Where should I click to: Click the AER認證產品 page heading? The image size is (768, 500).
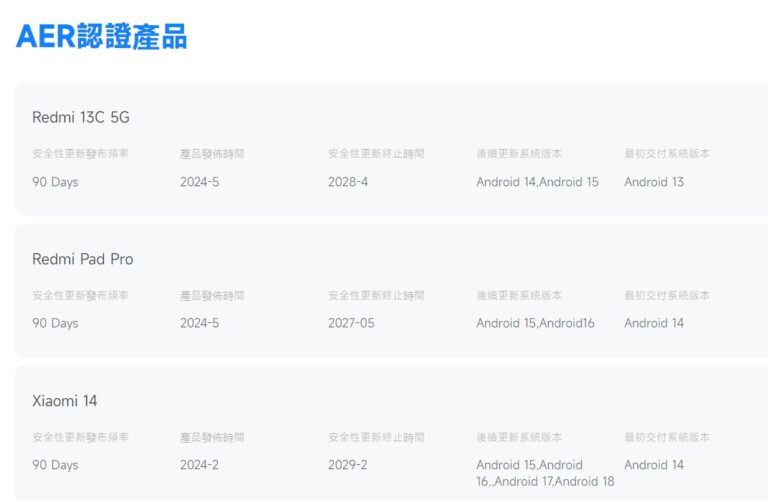[101, 36]
